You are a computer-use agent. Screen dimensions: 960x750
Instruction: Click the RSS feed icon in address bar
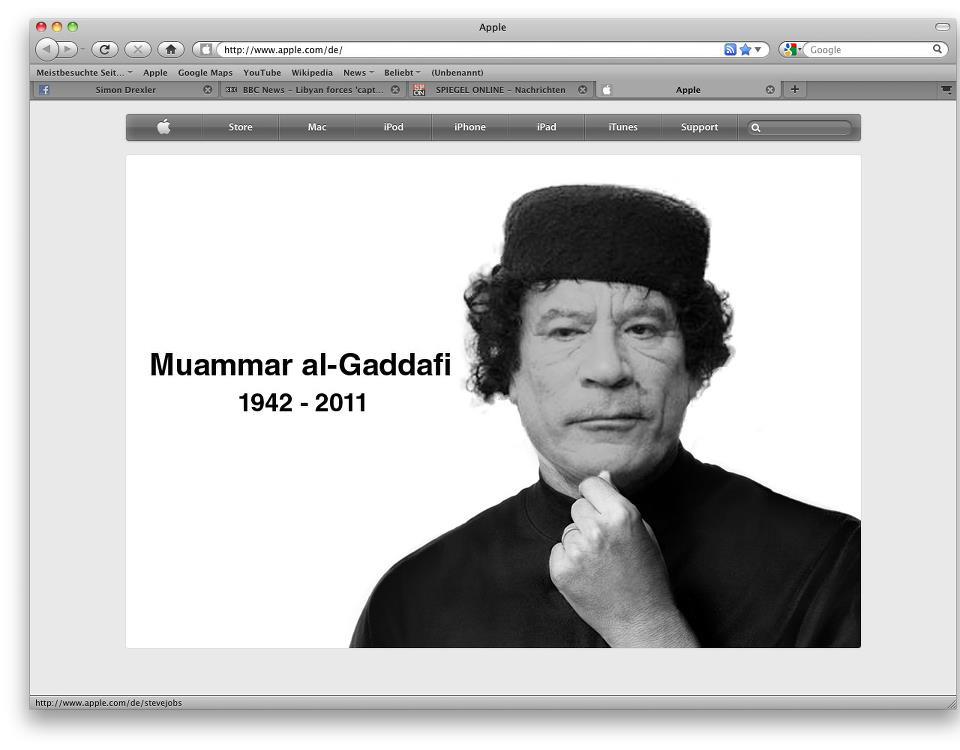click(731, 49)
